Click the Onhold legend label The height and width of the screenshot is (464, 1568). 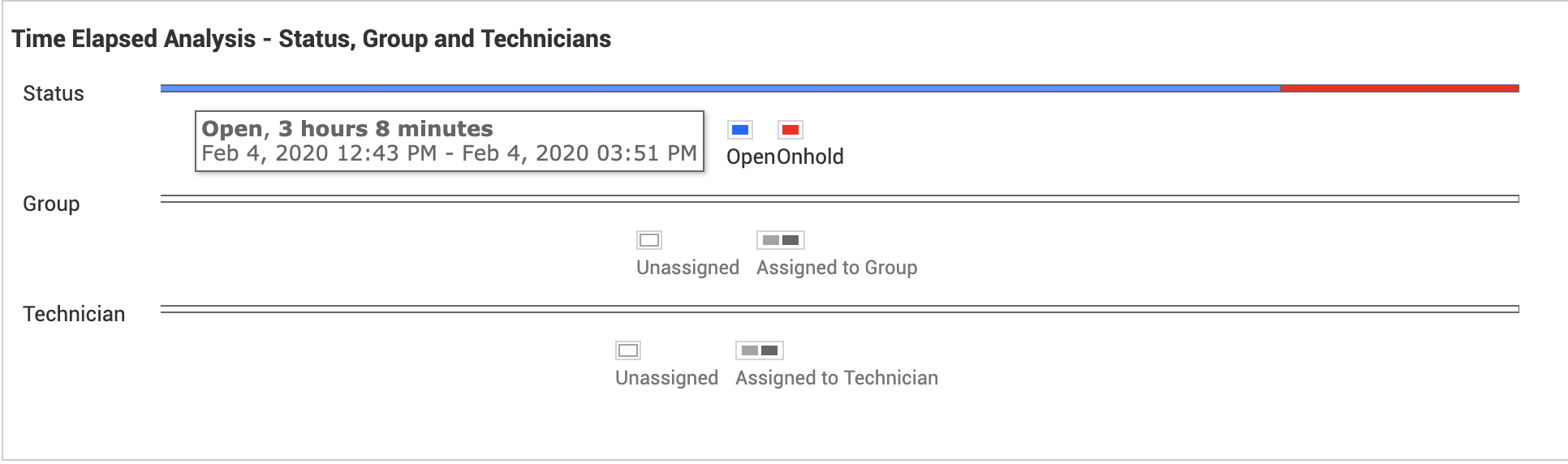pyautogui.click(x=810, y=157)
